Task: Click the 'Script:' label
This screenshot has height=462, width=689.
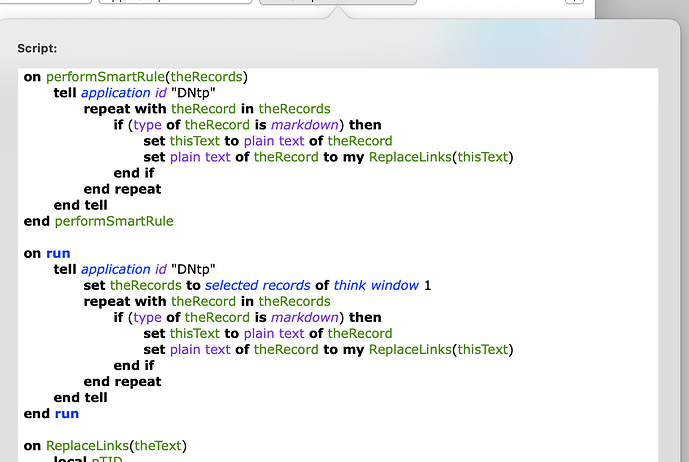Action: (37, 48)
